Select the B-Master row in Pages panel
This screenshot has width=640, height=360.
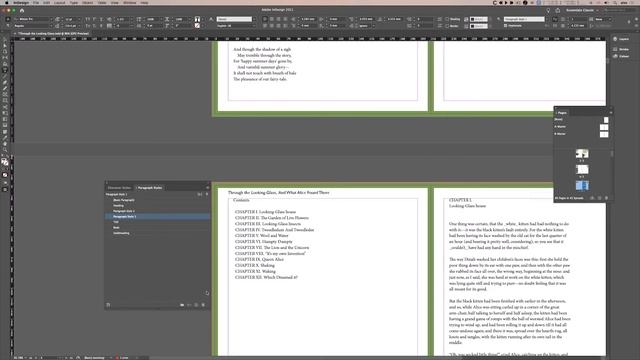coord(581,134)
